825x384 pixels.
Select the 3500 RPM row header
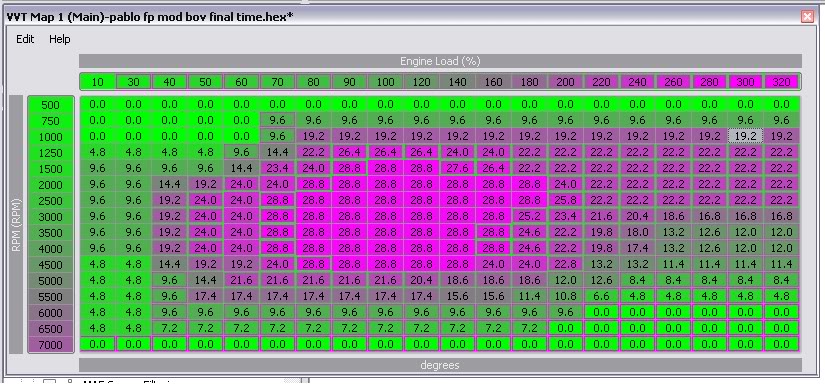pos(51,233)
